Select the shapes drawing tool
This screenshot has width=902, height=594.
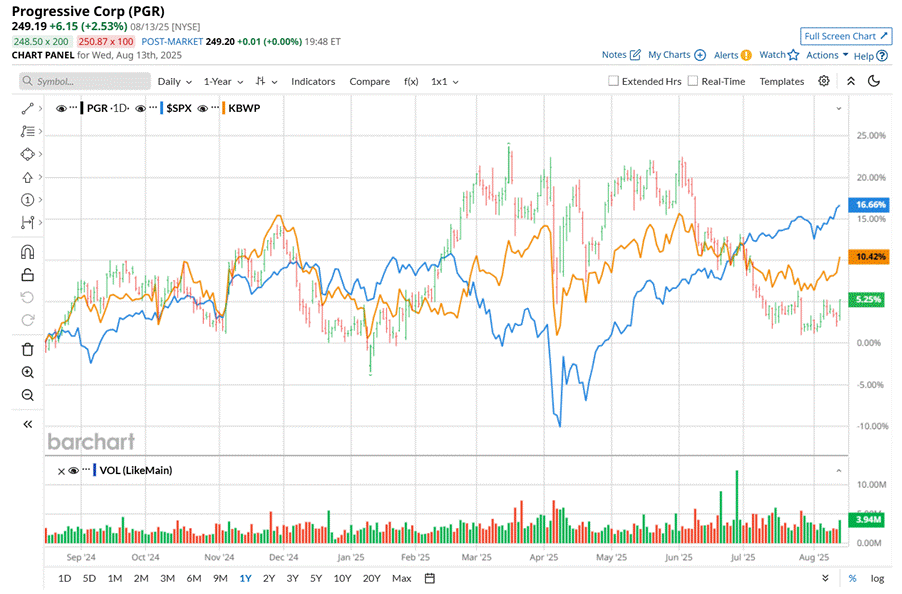tap(27, 154)
